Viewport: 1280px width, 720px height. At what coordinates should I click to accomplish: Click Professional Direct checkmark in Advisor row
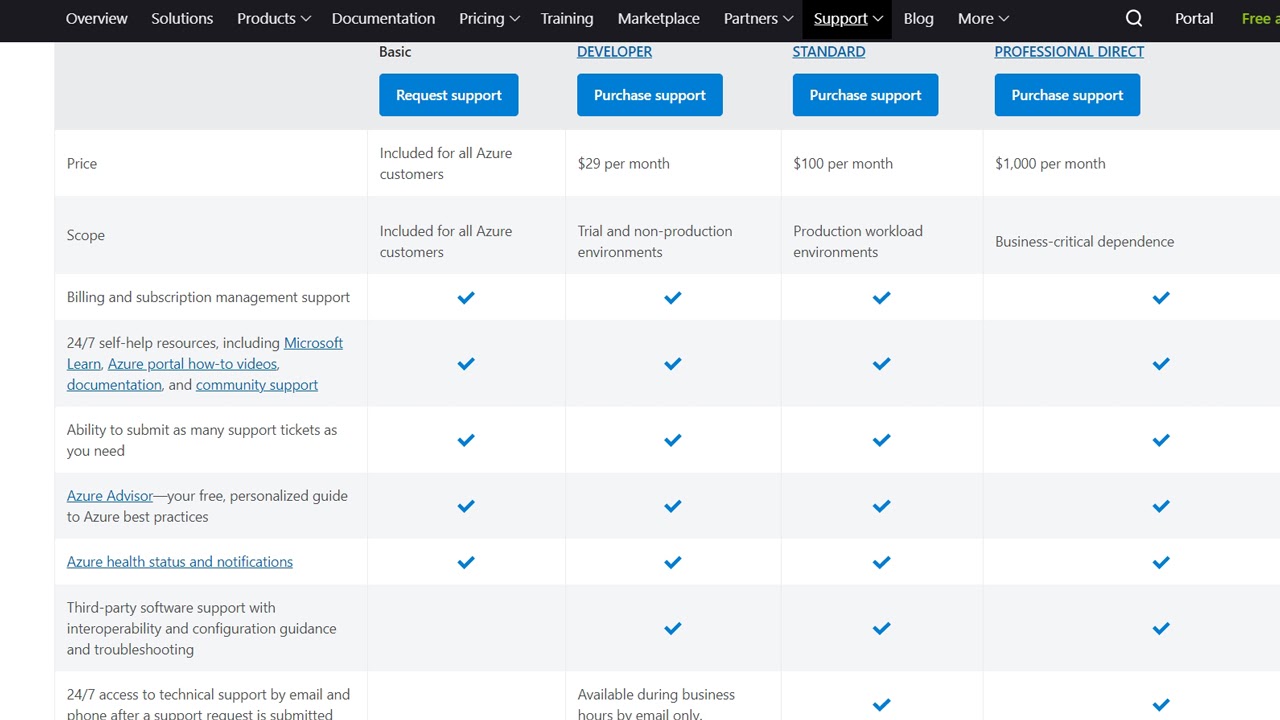point(1161,505)
